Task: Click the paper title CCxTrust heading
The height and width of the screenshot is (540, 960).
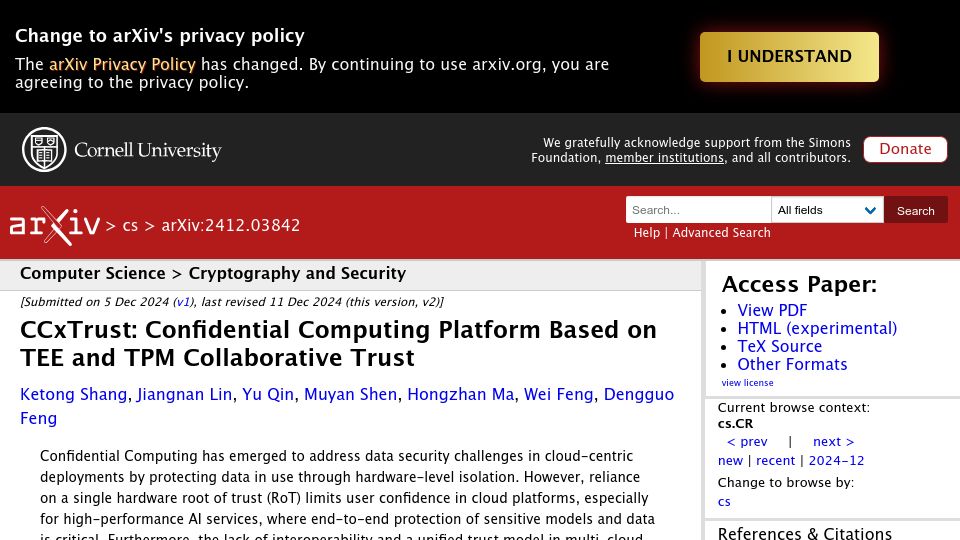Action: coord(338,343)
